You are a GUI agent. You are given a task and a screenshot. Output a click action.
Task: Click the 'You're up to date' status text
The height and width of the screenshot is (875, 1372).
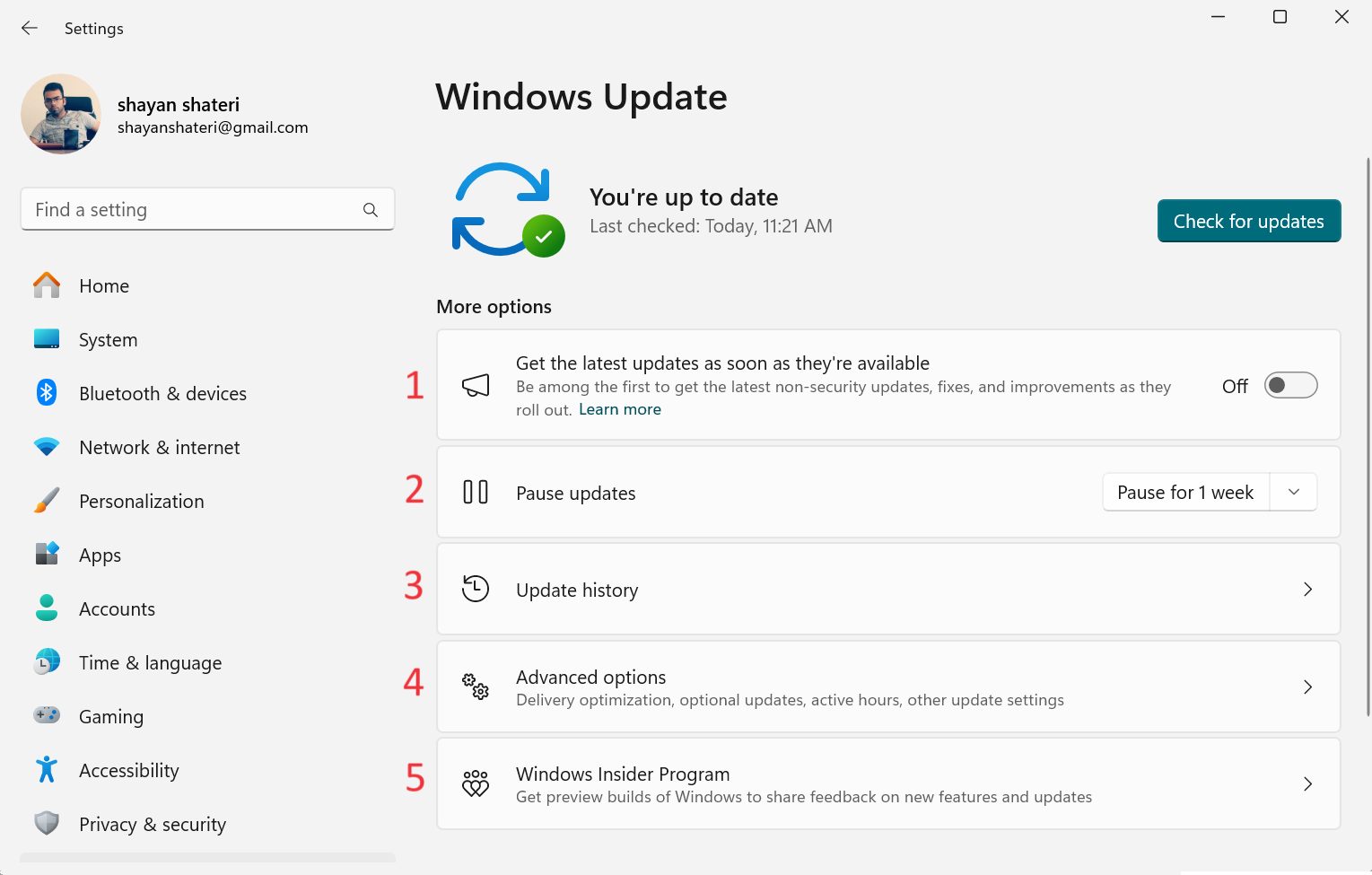tap(684, 197)
